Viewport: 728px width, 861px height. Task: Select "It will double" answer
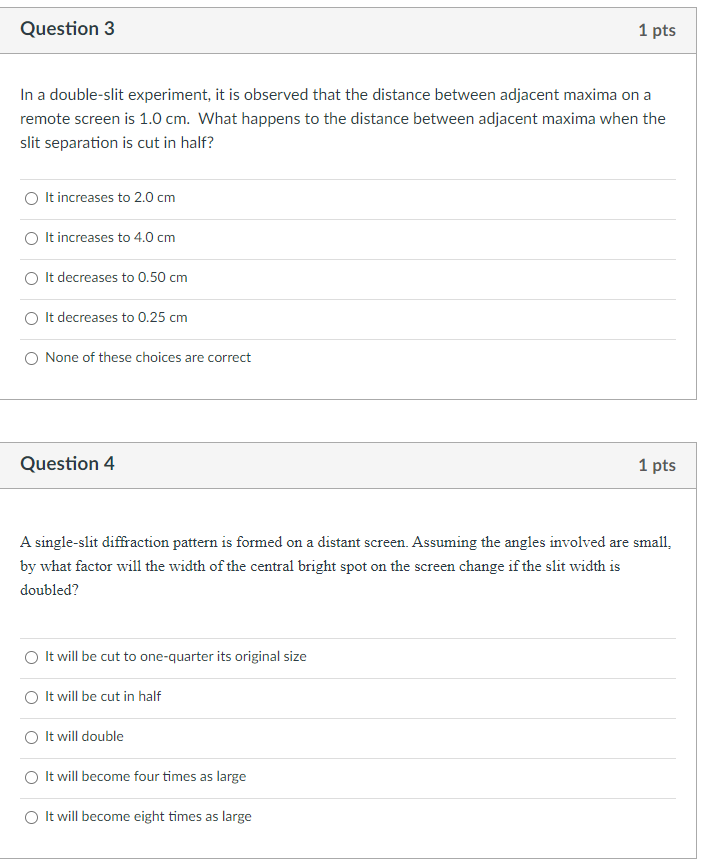(x=85, y=737)
